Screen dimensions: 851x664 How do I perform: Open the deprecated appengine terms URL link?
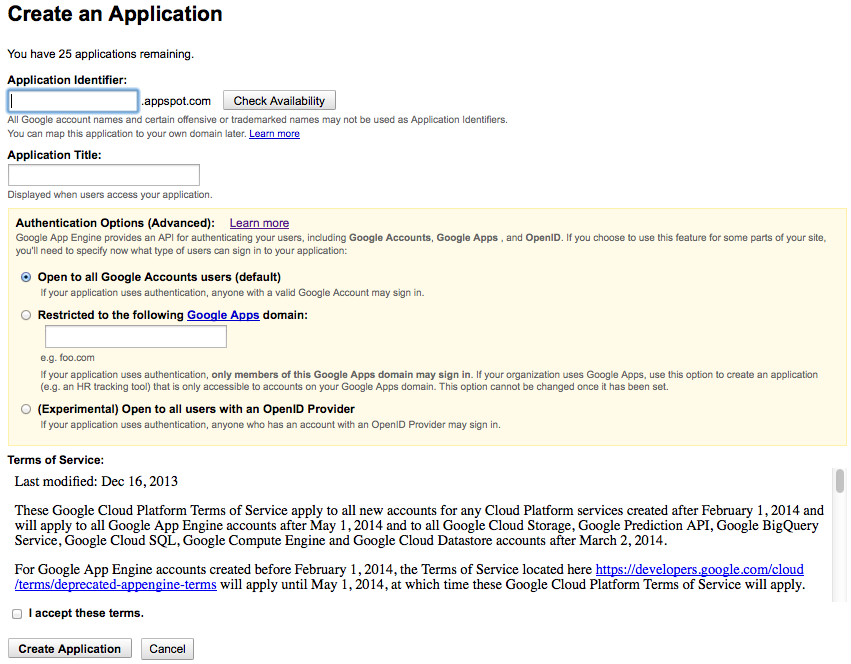pyautogui.click(x=700, y=570)
